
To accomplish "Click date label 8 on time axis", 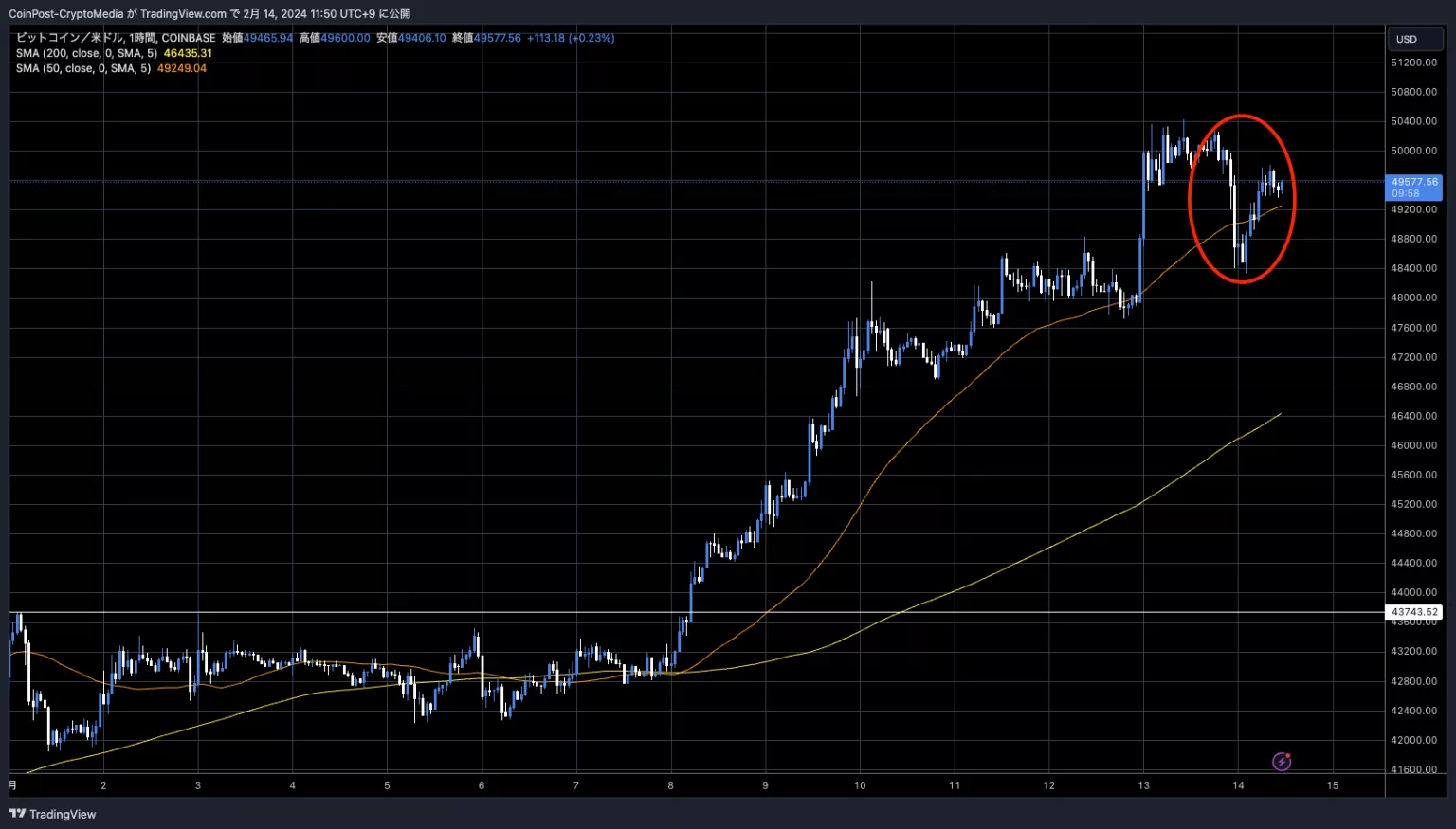I will click(671, 785).
